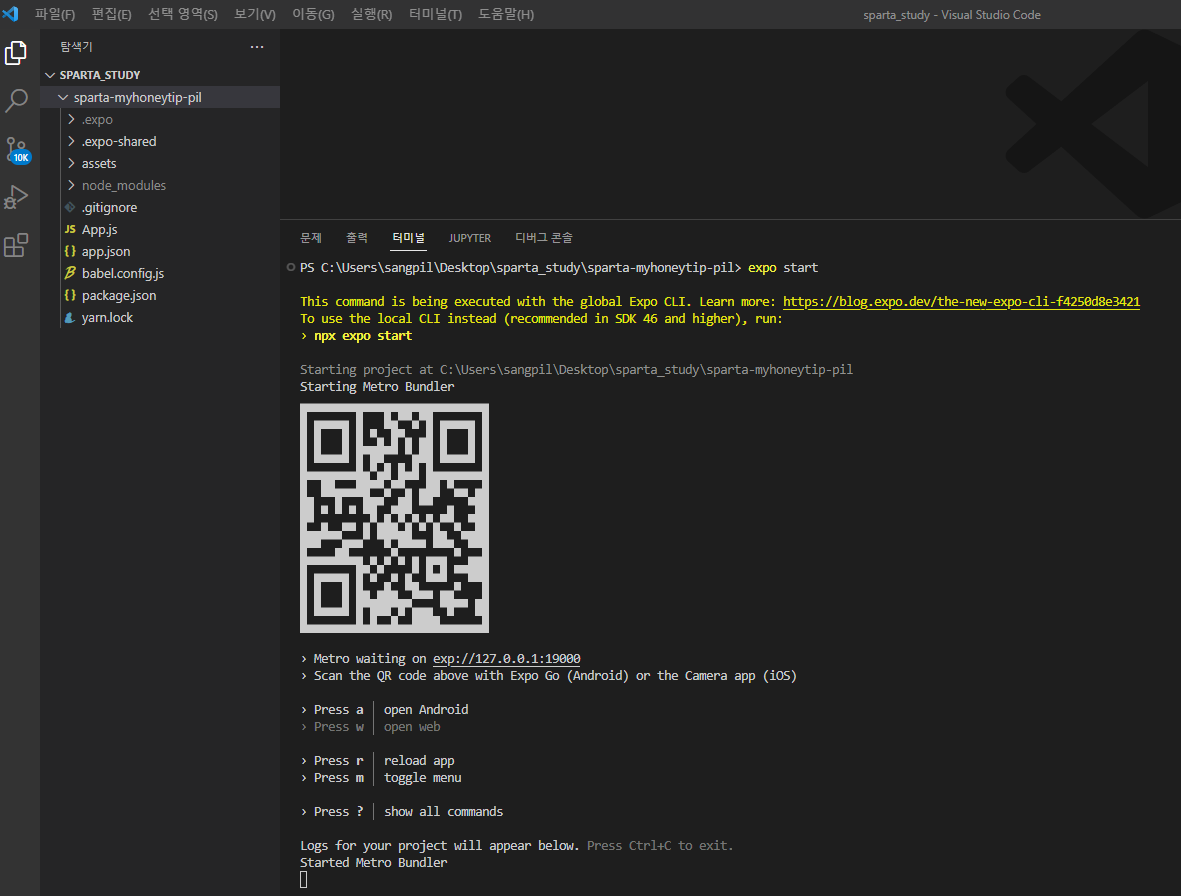The height and width of the screenshot is (896, 1181).
Task: Select the 터미널 panel tab
Action: pos(409,238)
